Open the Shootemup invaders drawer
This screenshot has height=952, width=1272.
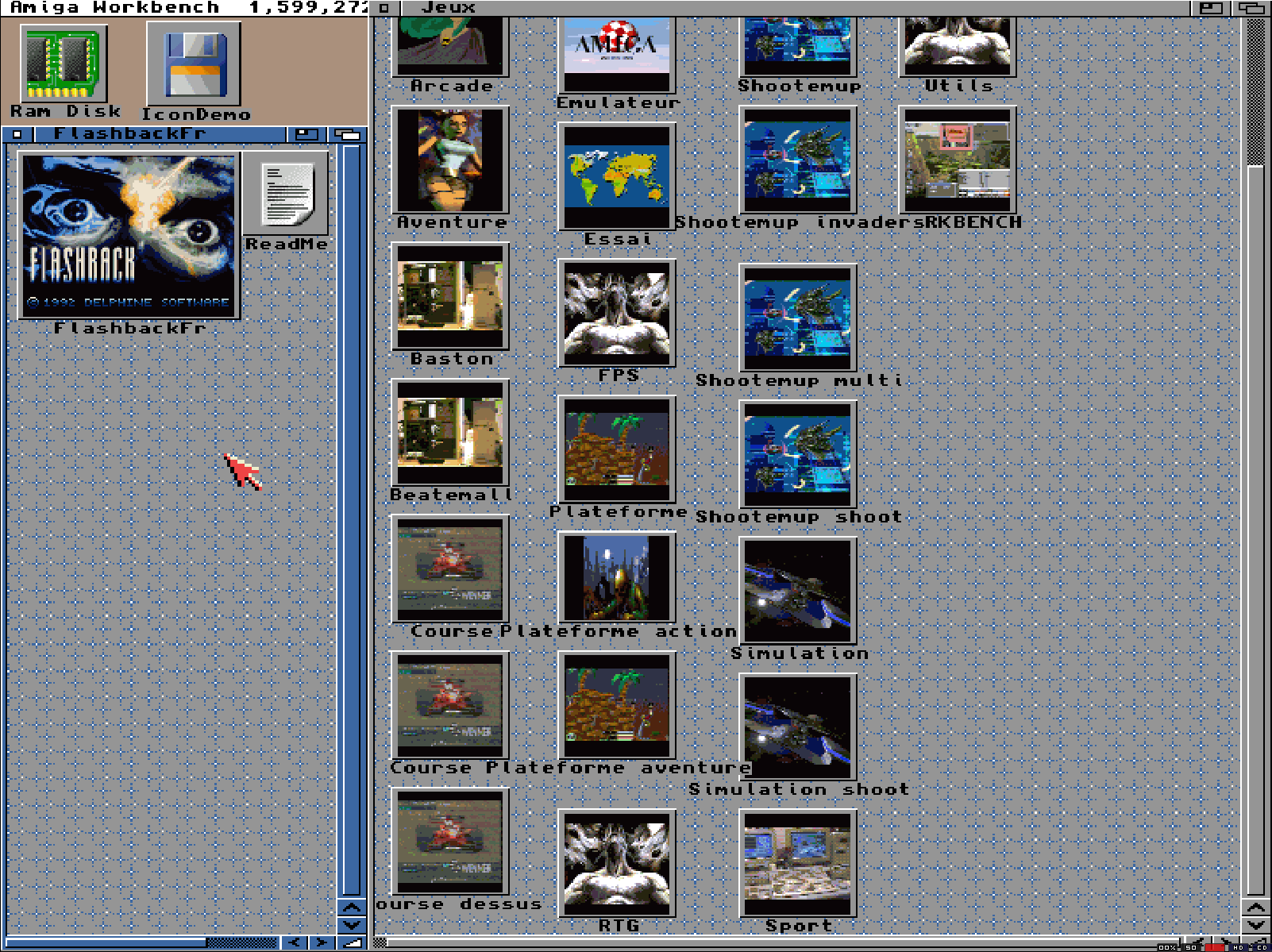pos(798,160)
